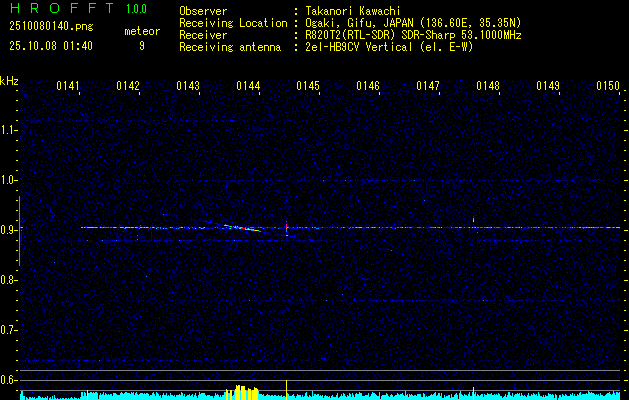Viewport: 629px width, 400px height.
Task: Click the 0.6 kHz frequency label
Action: click(x=8, y=380)
